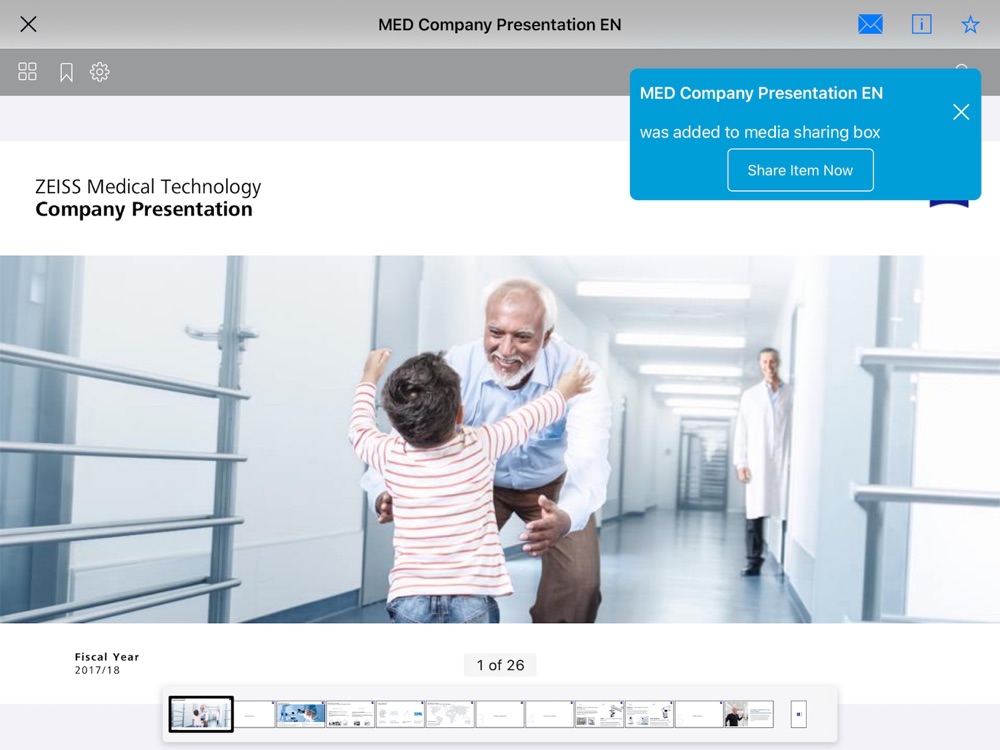Viewport: 1000px width, 750px height.
Task: Open viewer settings gear icon
Action: point(99,71)
